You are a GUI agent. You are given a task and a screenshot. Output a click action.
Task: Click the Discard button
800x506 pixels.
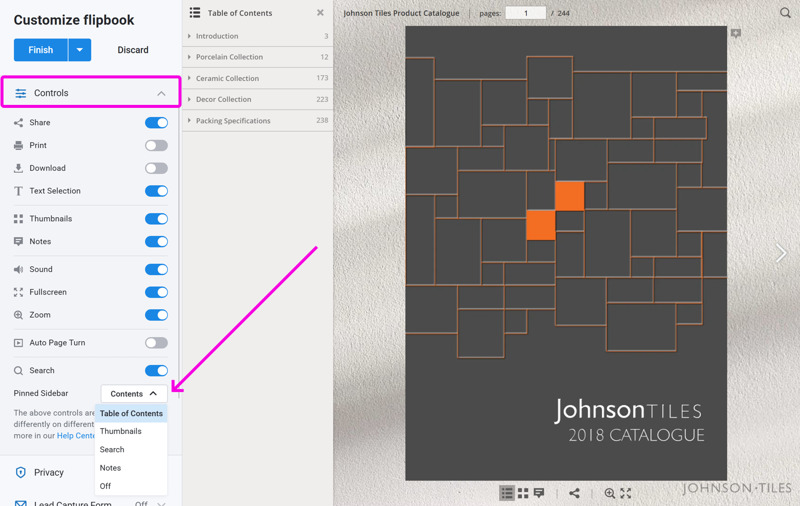pyautogui.click(x=133, y=50)
